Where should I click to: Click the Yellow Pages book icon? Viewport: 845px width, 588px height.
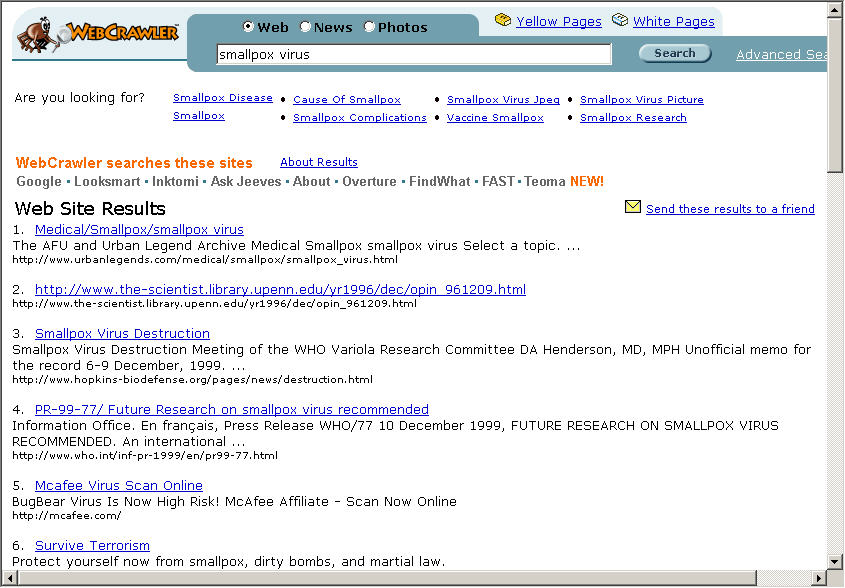pos(503,21)
